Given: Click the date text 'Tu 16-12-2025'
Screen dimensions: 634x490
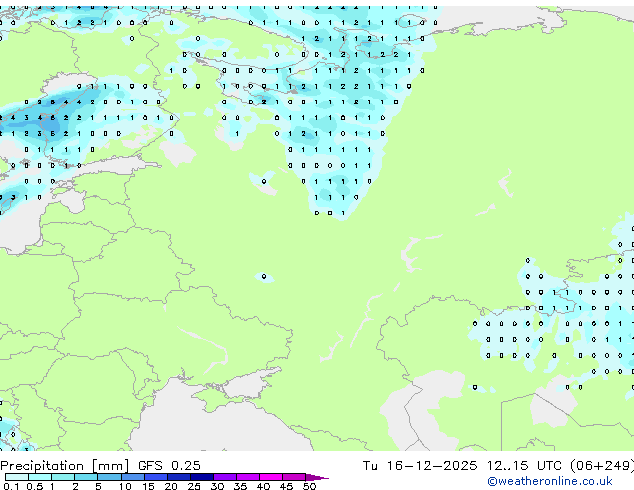Looking at the screenshot, I should pyautogui.click(x=420, y=466).
